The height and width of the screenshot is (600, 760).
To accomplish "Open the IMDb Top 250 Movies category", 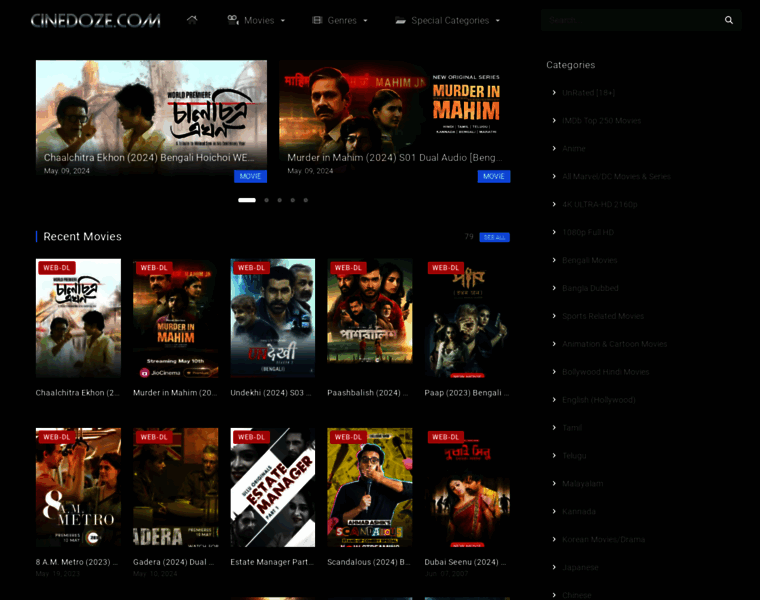I will [602, 121].
